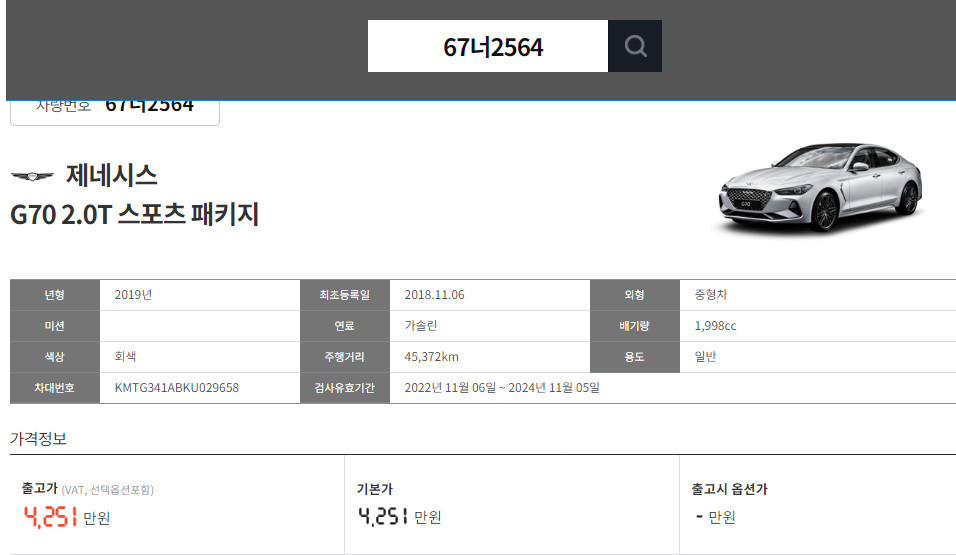Click the brand name 제네시스

[x=112, y=176]
